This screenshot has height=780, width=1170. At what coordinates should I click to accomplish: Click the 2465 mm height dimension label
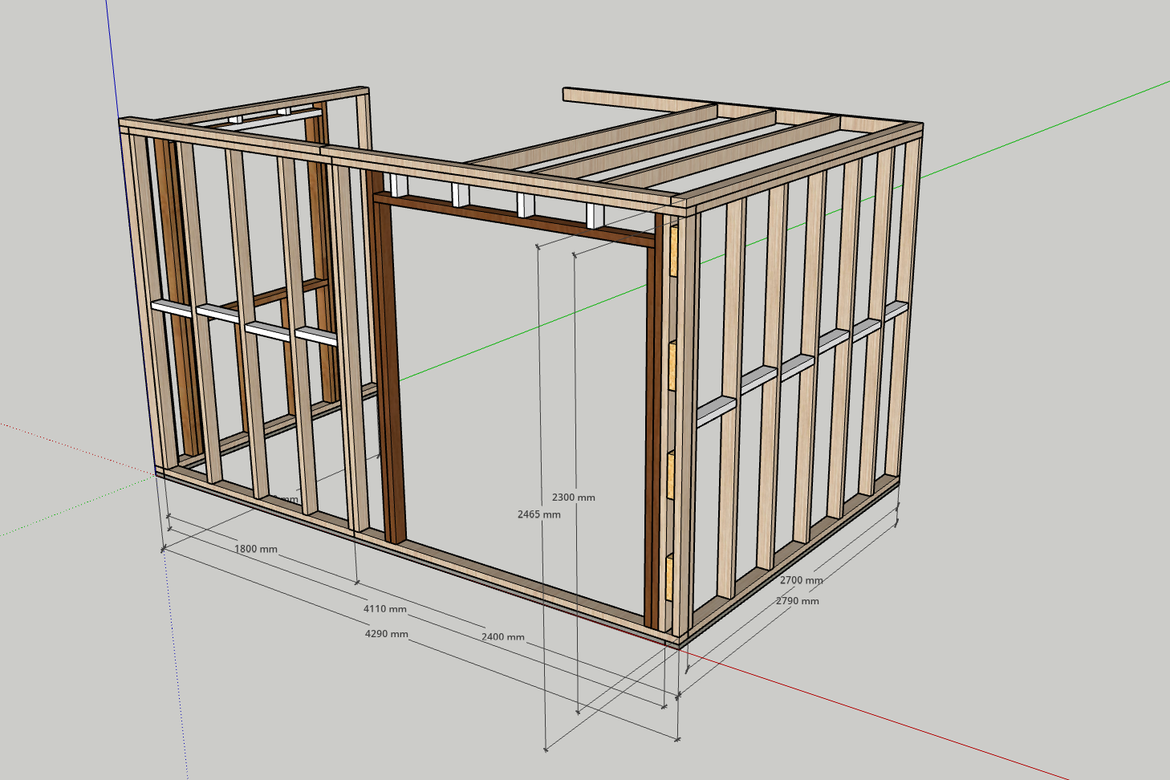538,514
